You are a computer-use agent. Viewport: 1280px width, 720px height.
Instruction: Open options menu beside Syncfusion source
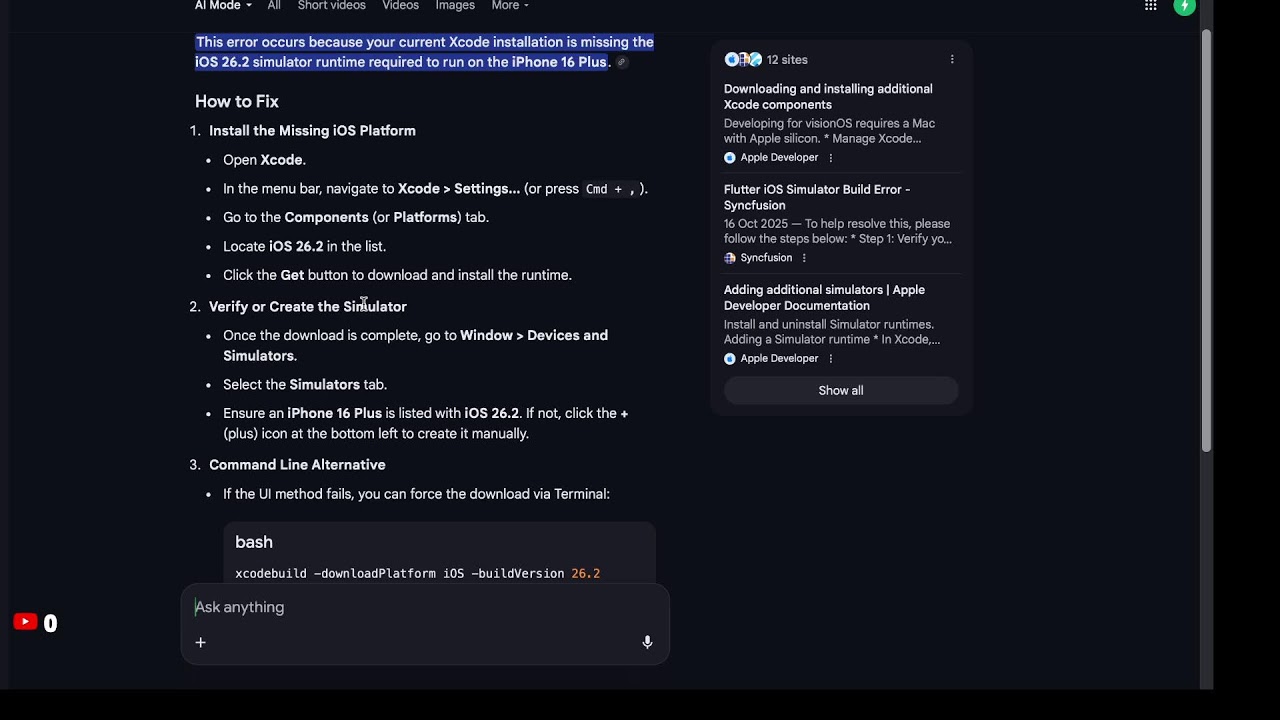804,258
